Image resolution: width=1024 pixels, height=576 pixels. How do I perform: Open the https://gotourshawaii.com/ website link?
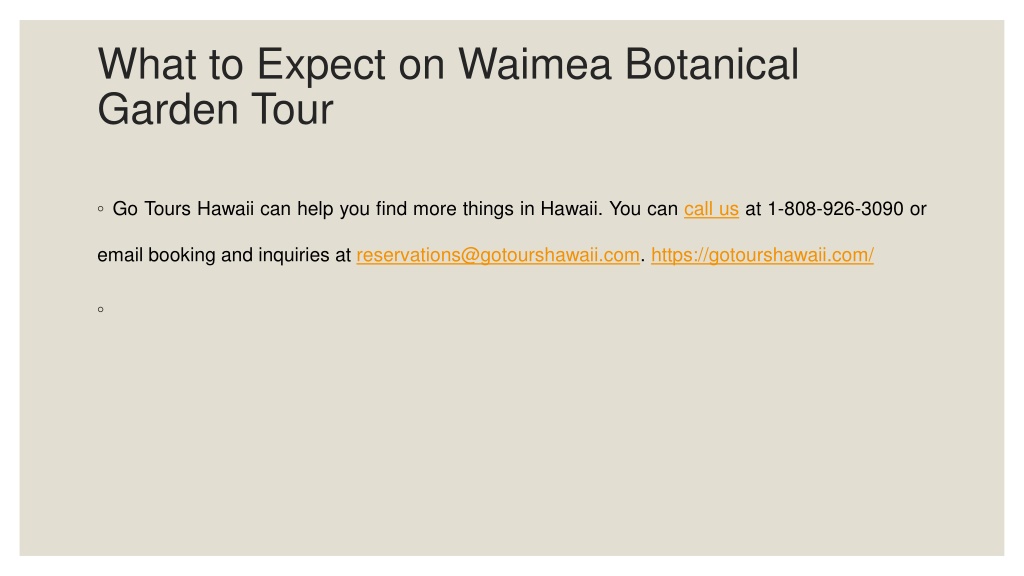coord(762,255)
